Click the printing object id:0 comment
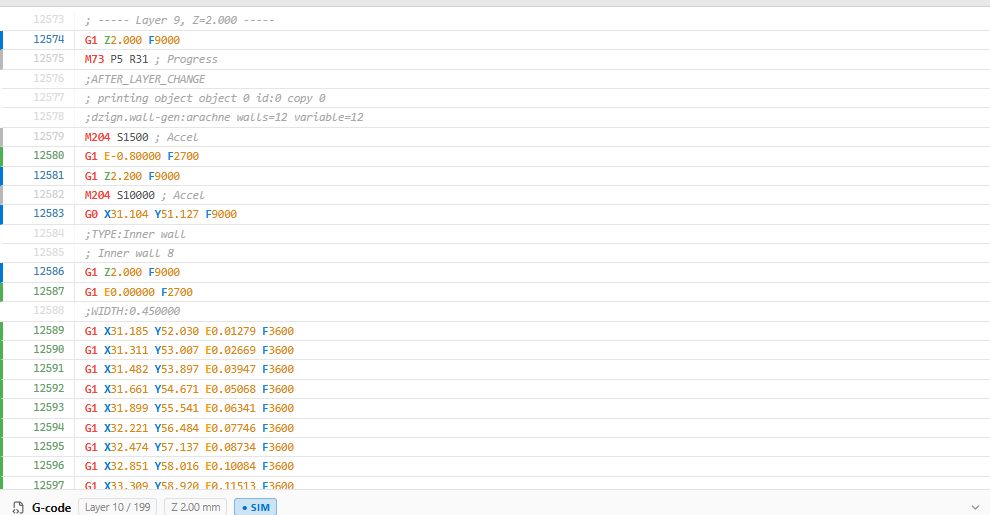990x515 pixels. [205, 98]
